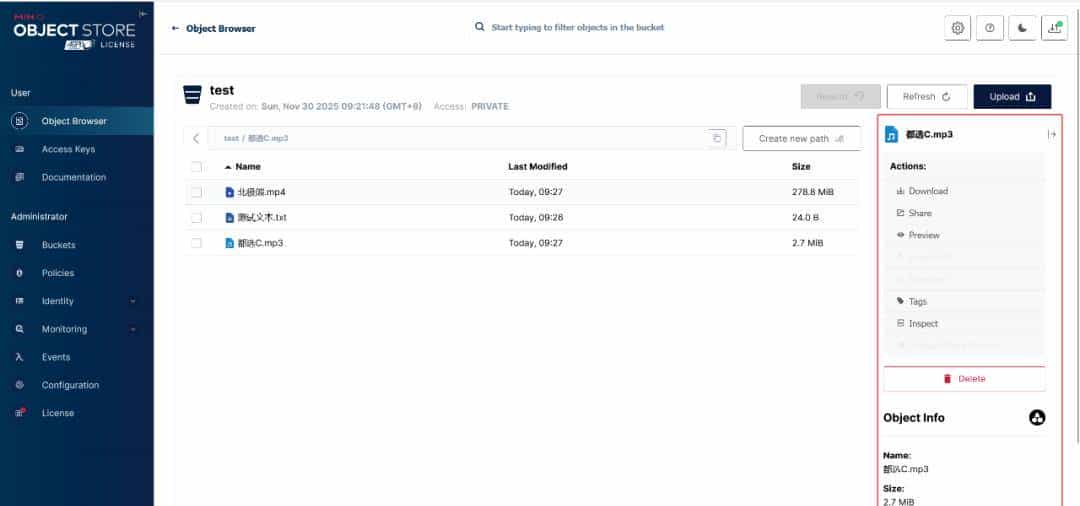Click the Configuration gear icon in sidebar
Viewport: 1080px width, 506px height.
tap(19, 386)
